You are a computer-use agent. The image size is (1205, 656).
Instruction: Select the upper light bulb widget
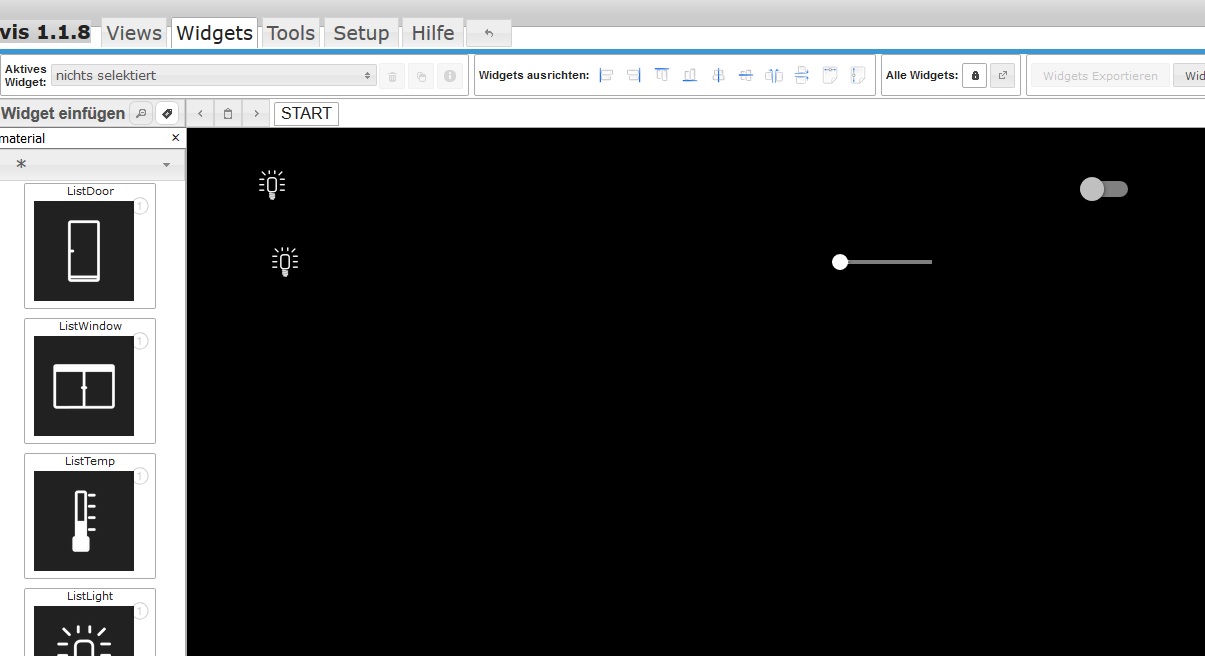coord(272,185)
